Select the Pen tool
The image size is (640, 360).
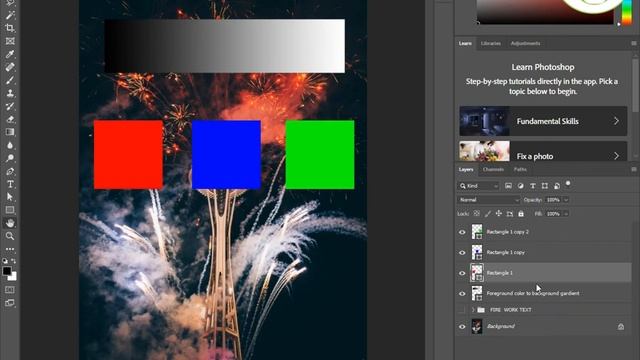point(10,171)
